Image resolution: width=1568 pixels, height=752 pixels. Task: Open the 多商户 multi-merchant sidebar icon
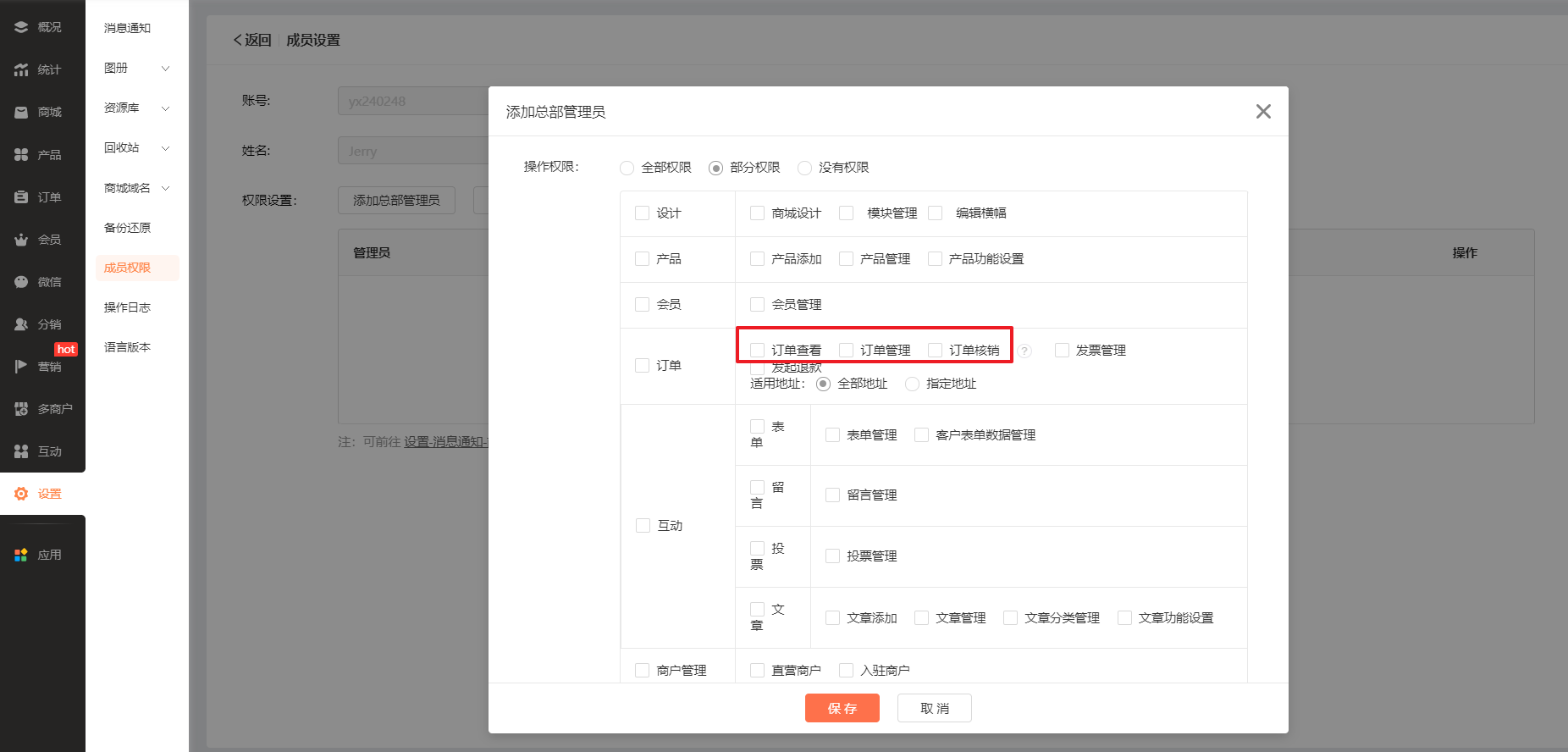coord(21,409)
